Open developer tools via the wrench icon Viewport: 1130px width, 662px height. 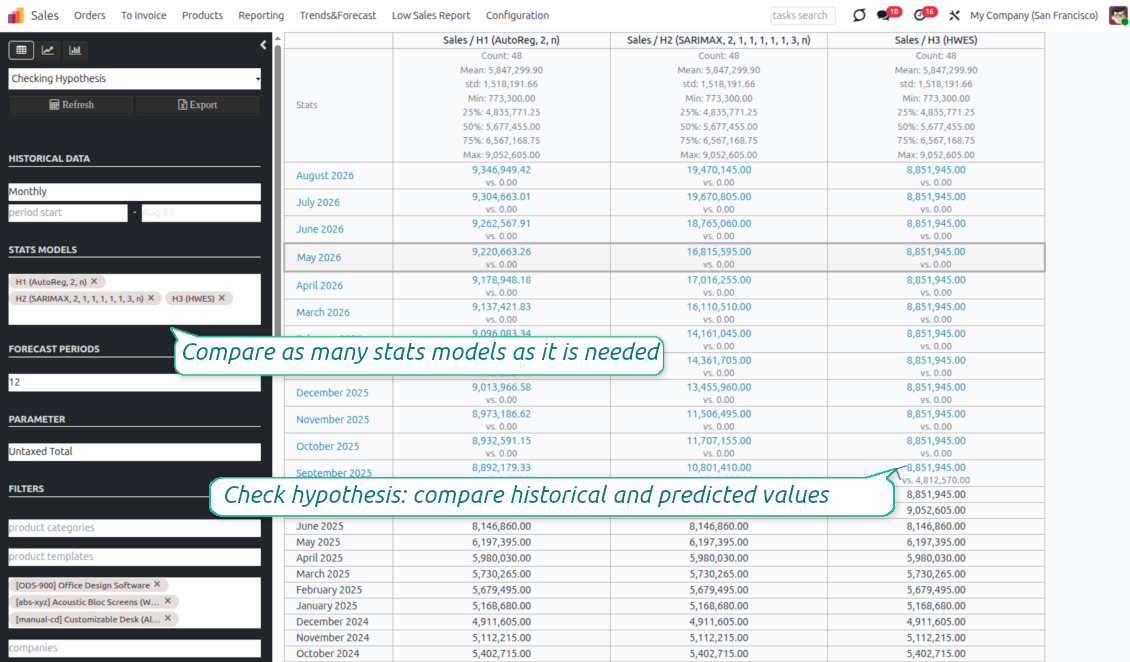click(953, 15)
